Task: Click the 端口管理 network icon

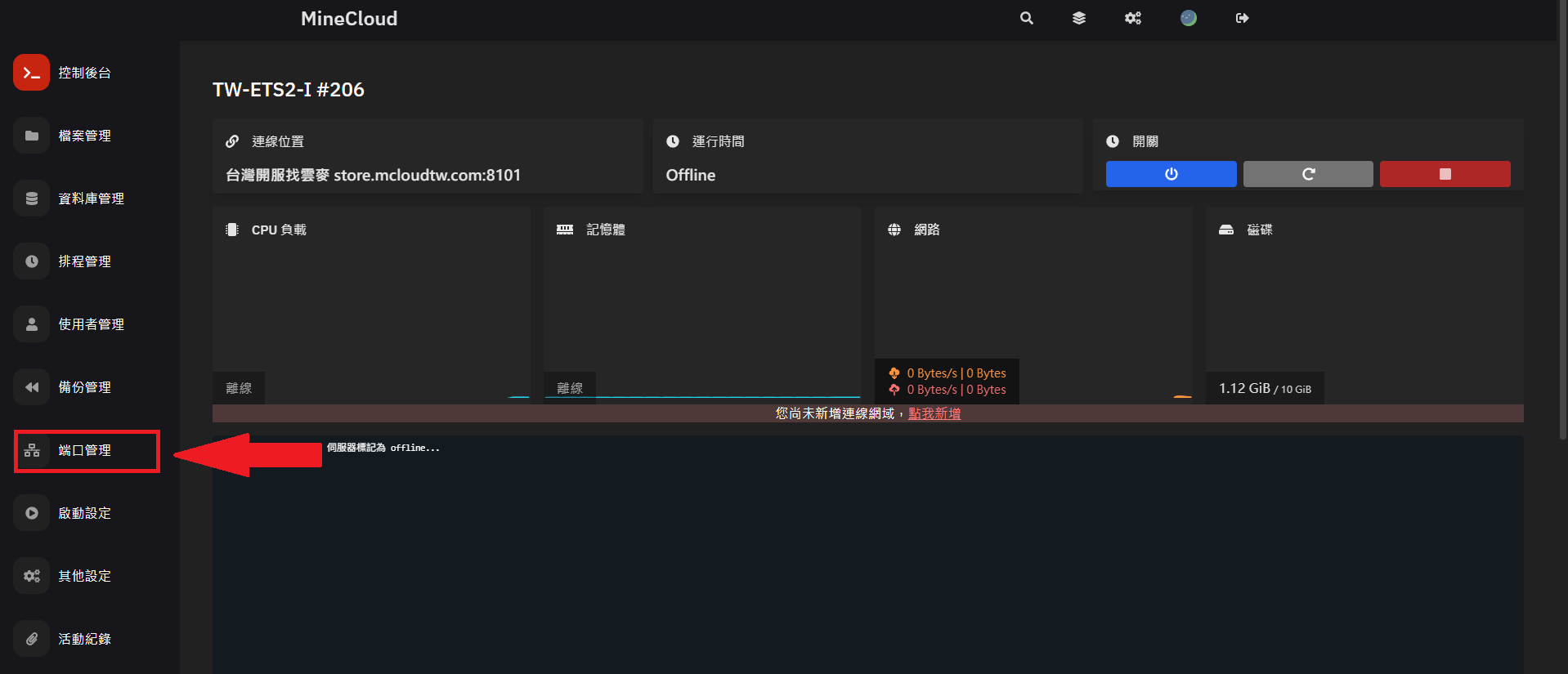Action: [x=31, y=450]
